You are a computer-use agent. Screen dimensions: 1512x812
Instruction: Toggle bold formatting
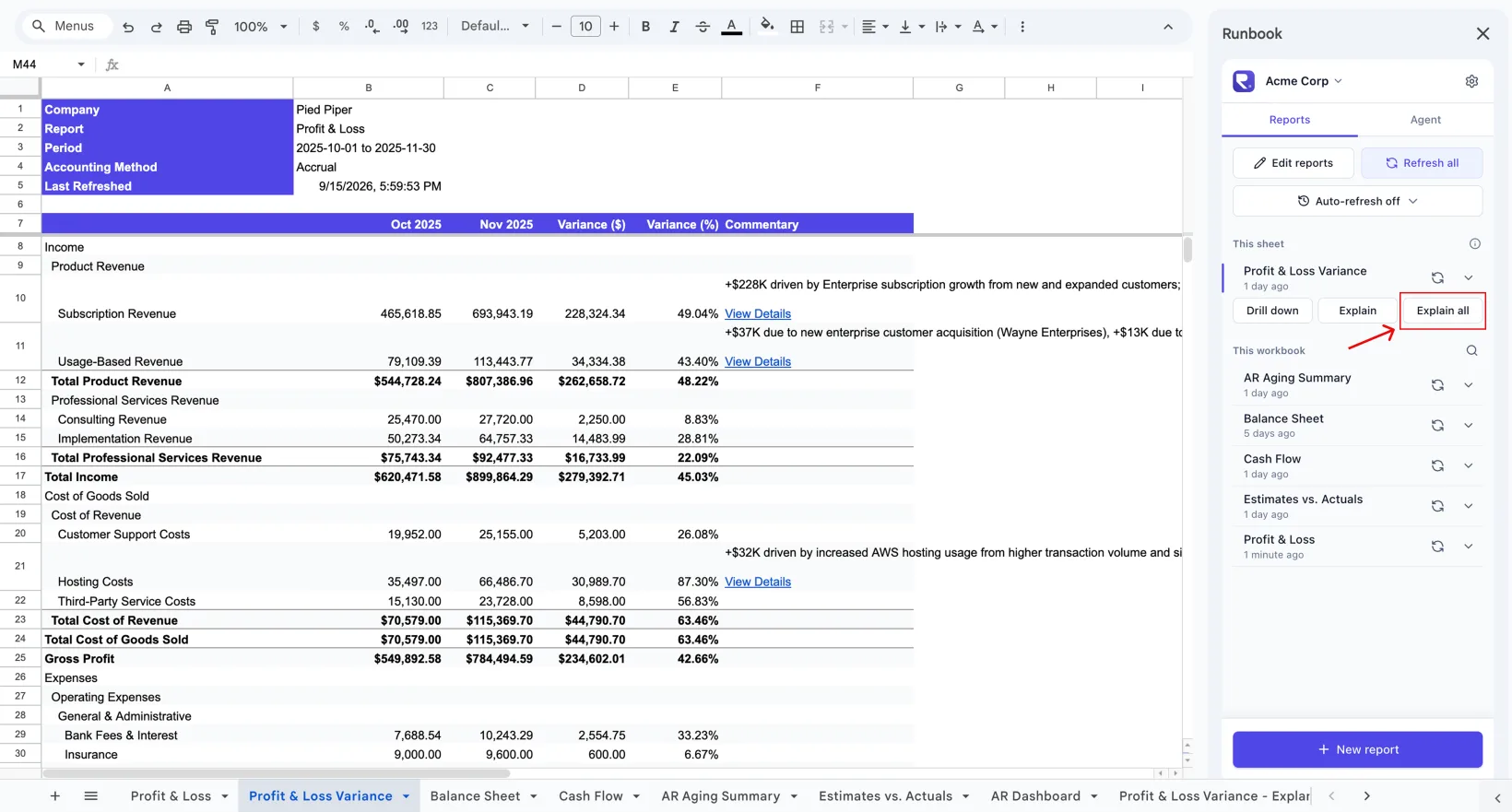tap(645, 27)
